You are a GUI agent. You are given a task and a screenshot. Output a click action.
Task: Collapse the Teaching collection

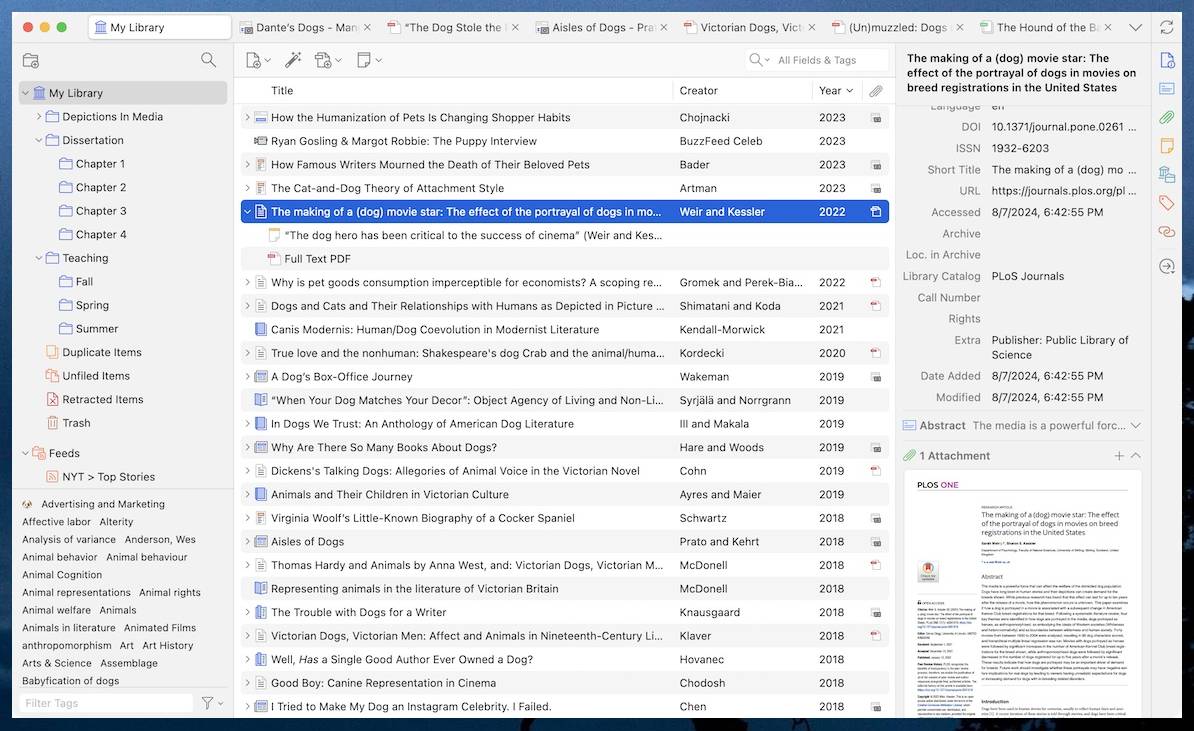pyautogui.click(x=39, y=258)
